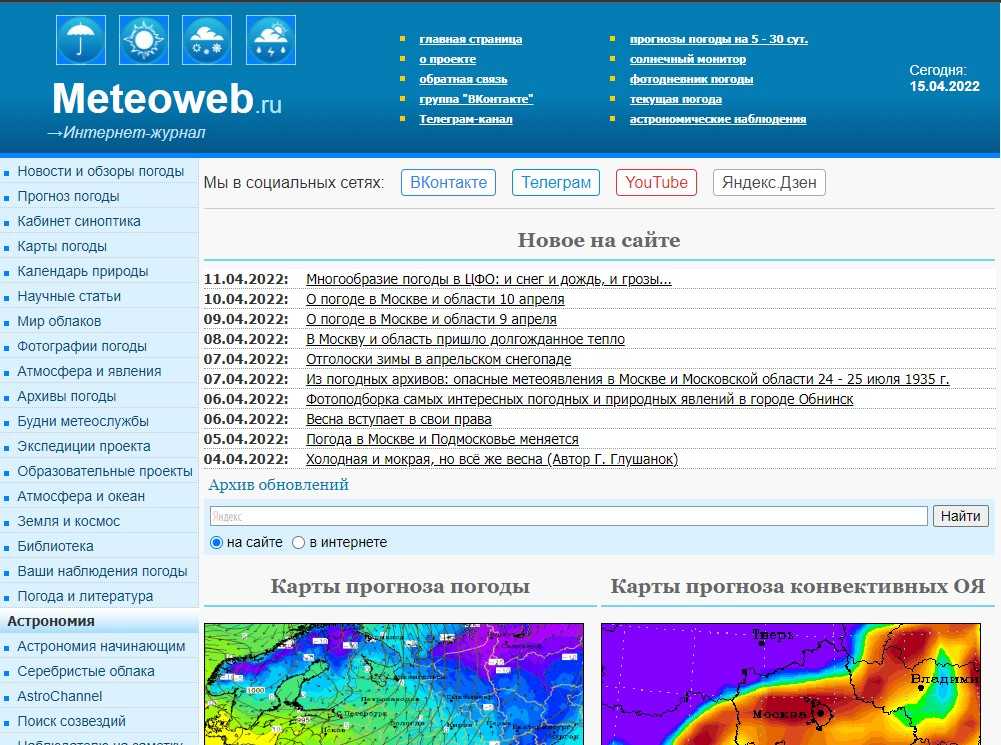
Task: Click the cloud with snowflake icon
Action: tap(207, 40)
